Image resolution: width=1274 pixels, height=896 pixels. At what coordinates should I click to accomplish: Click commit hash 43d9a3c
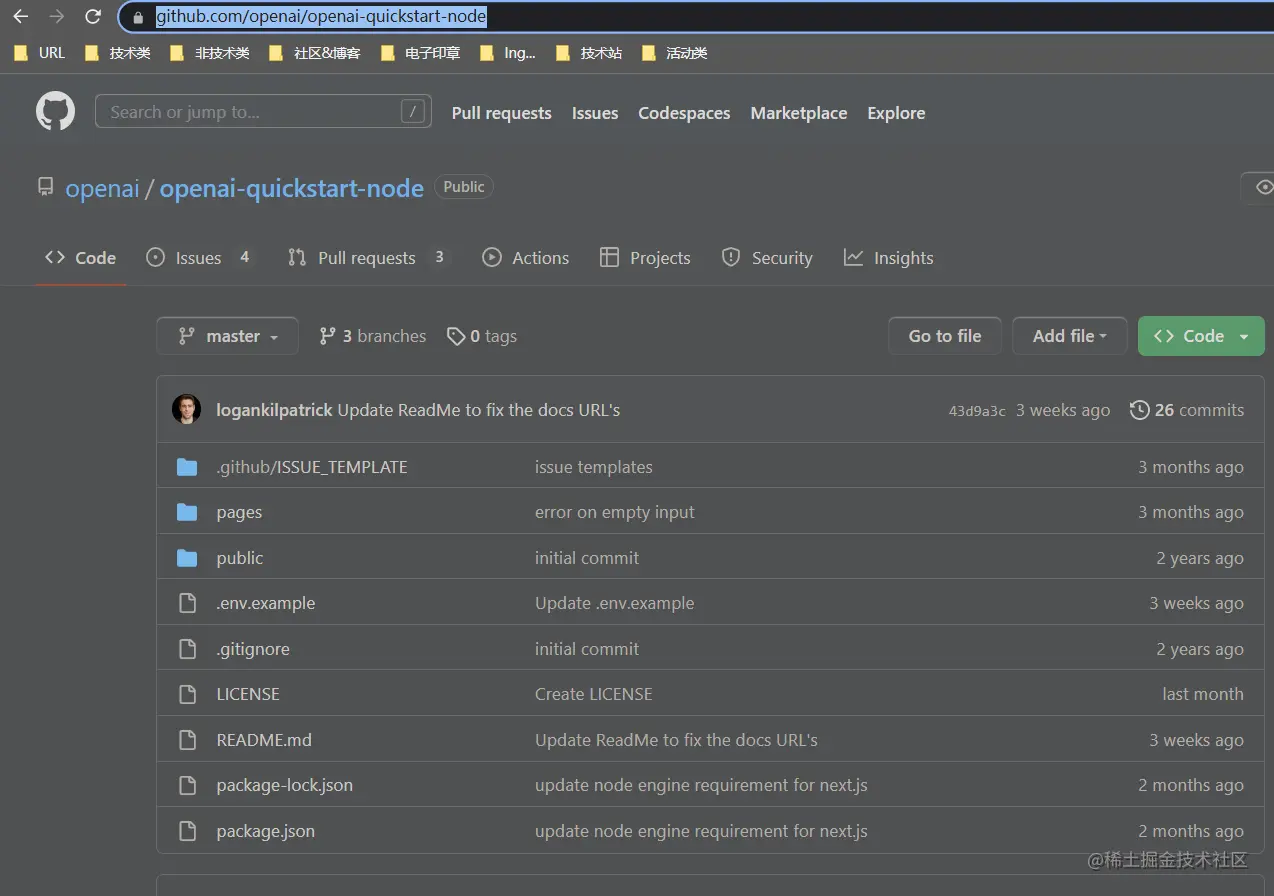click(977, 411)
